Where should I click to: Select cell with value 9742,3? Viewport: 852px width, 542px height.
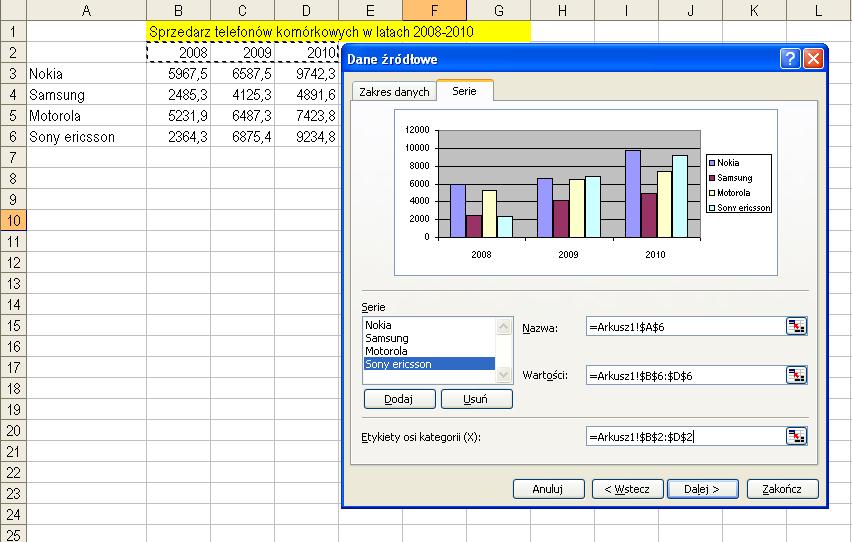306,73
